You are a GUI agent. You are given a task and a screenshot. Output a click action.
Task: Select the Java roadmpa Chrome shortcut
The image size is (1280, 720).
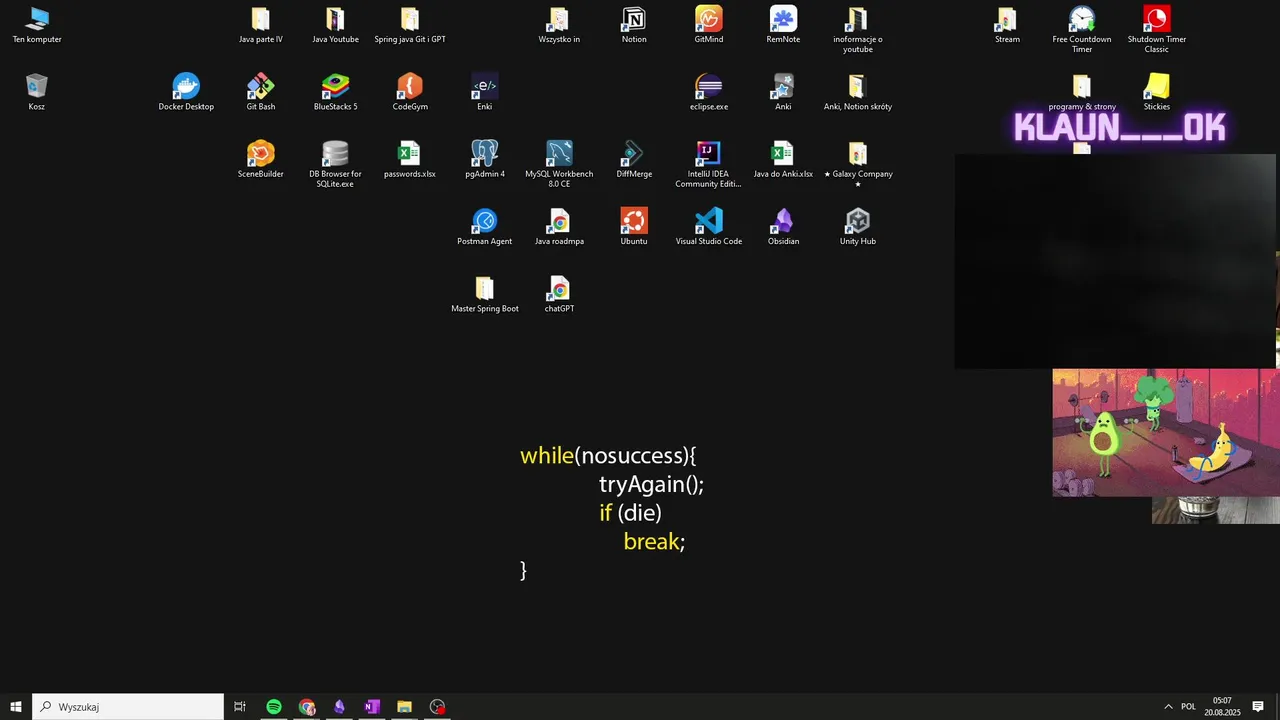(559, 227)
